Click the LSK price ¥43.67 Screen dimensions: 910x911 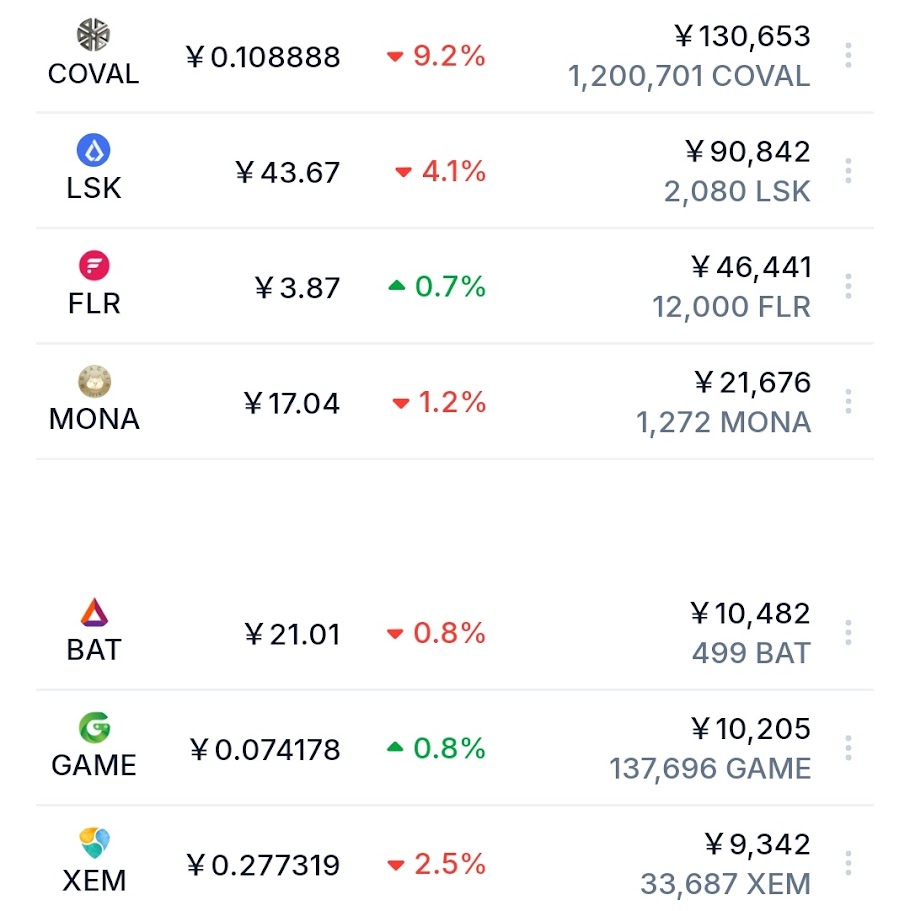pyautogui.click(x=288, y=172)
